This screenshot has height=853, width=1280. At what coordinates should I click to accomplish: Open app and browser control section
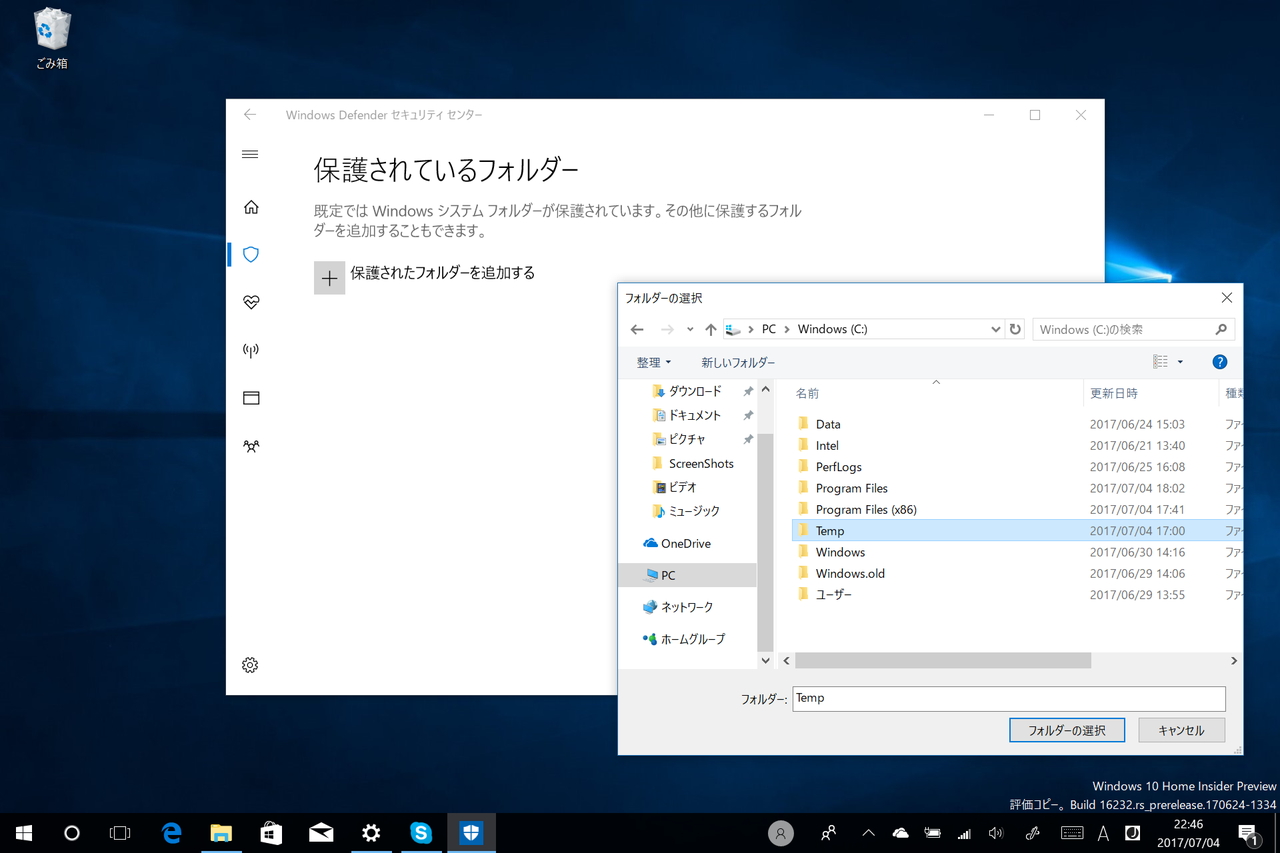(249, 397)
